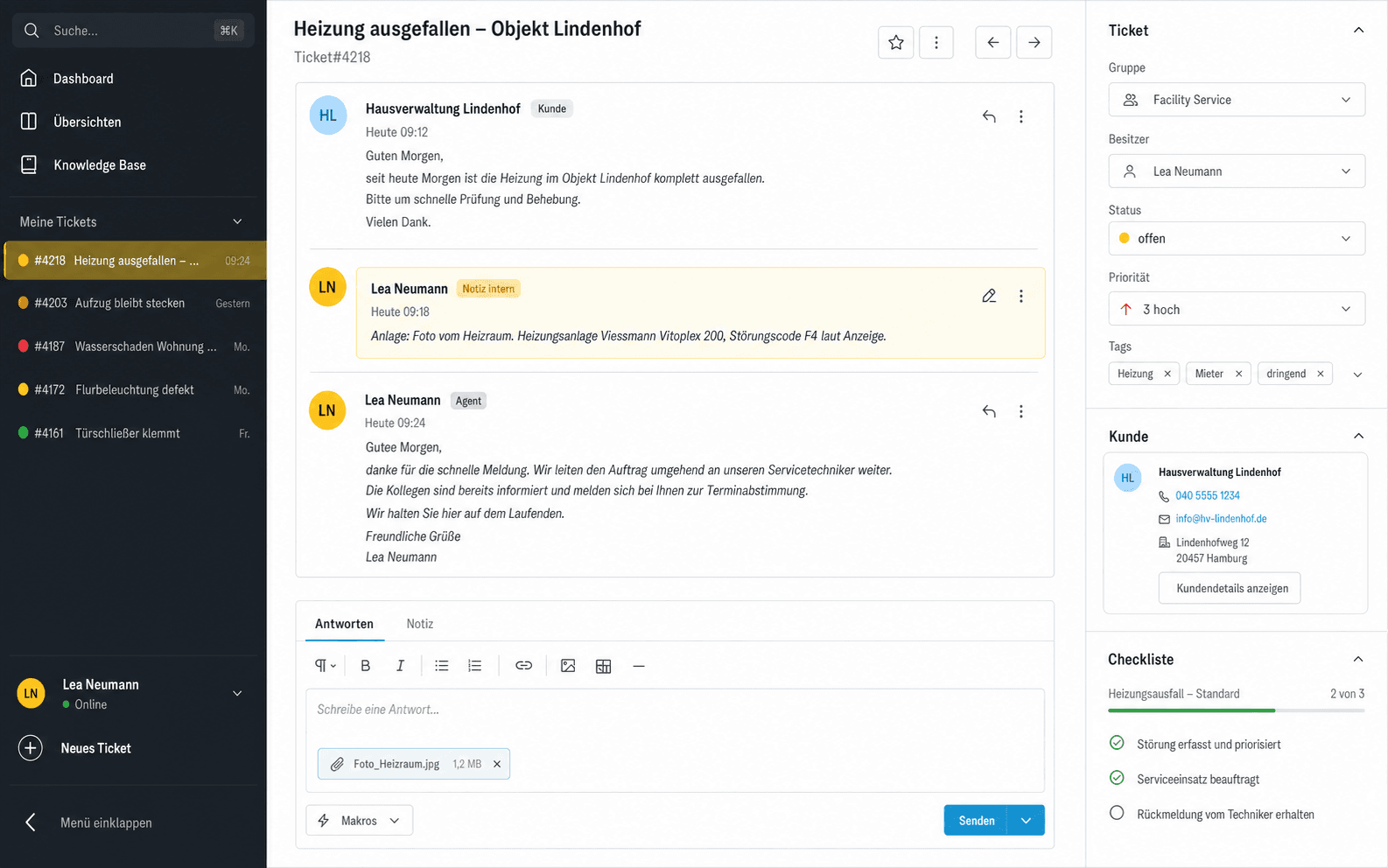
Task: Collapse the Checkliste section
Action: click(1358, 659)
